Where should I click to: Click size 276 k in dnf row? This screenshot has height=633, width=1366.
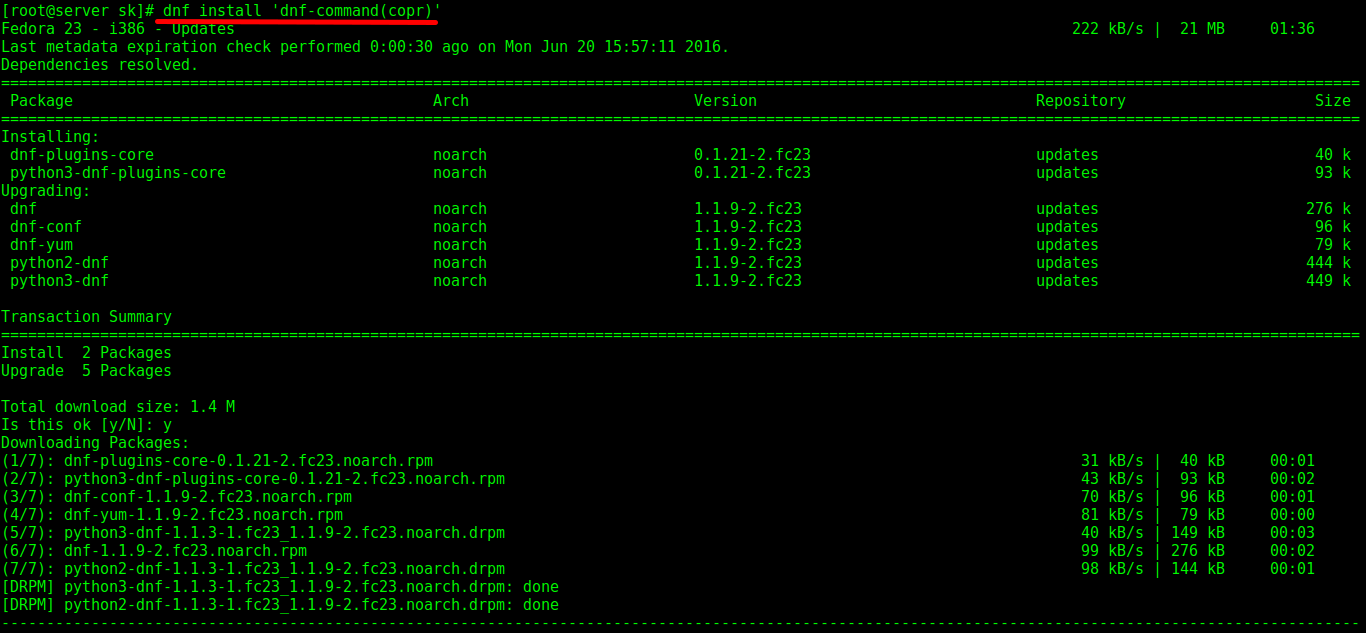(x=1329, y=209)
